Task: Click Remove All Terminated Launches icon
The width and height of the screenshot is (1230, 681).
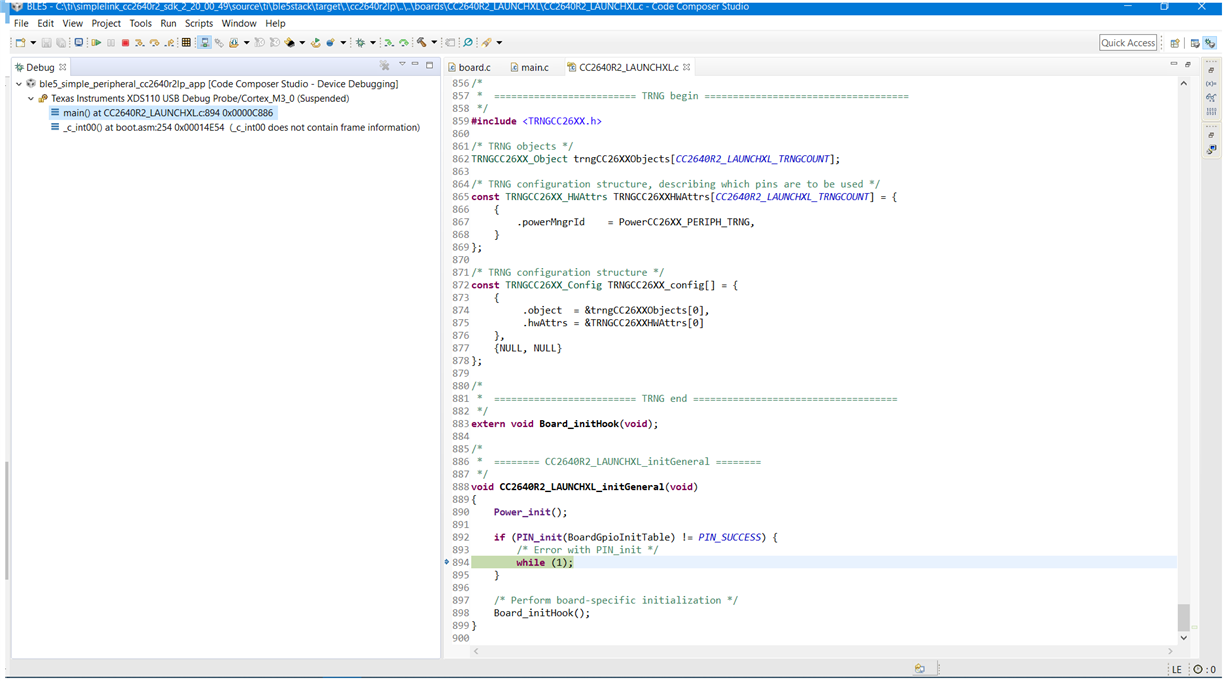Action: (384, 66)
